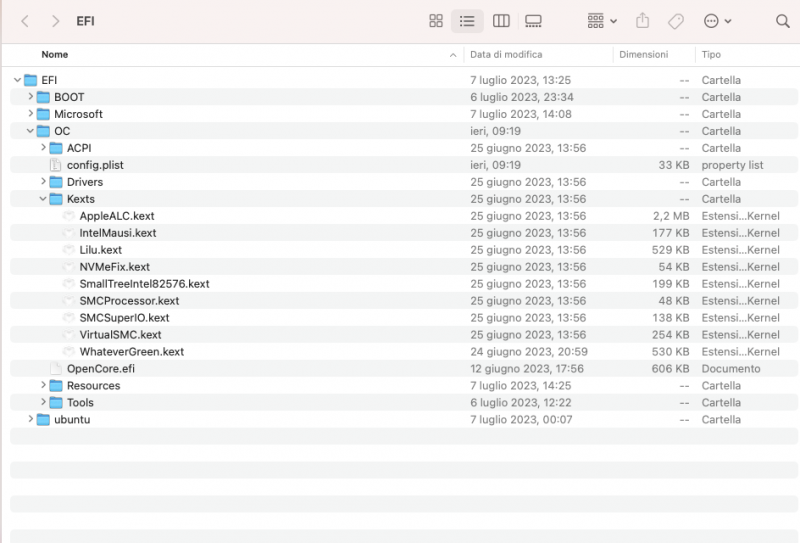Open the group-by options dropdown
The height and width of the screenshot is (543, 800).
[x=602, y=21]
